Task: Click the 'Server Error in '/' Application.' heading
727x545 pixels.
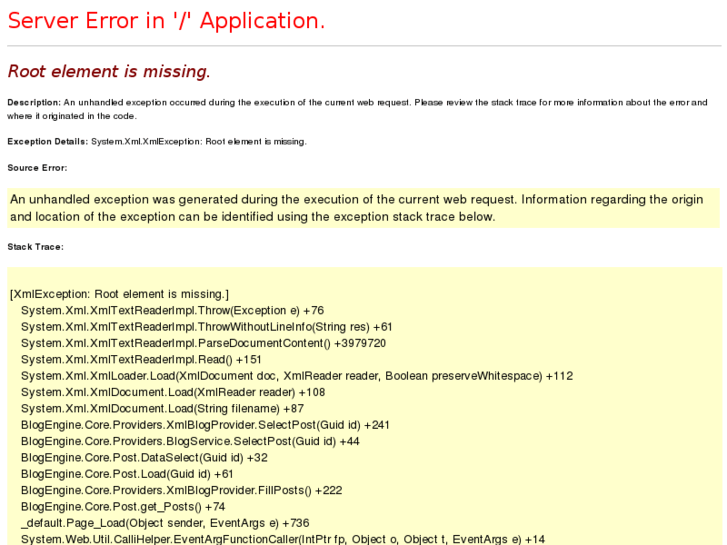Action: coord(166,21)
